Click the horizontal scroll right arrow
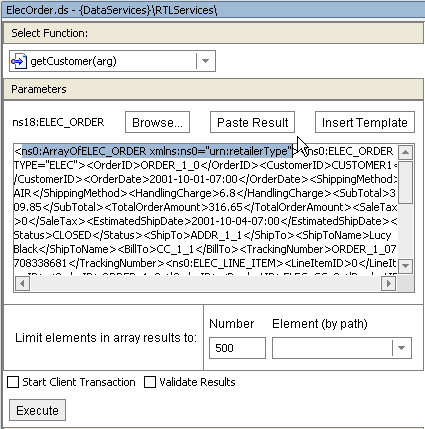Viewport: 425px width, 429px height. coord(389,284)
